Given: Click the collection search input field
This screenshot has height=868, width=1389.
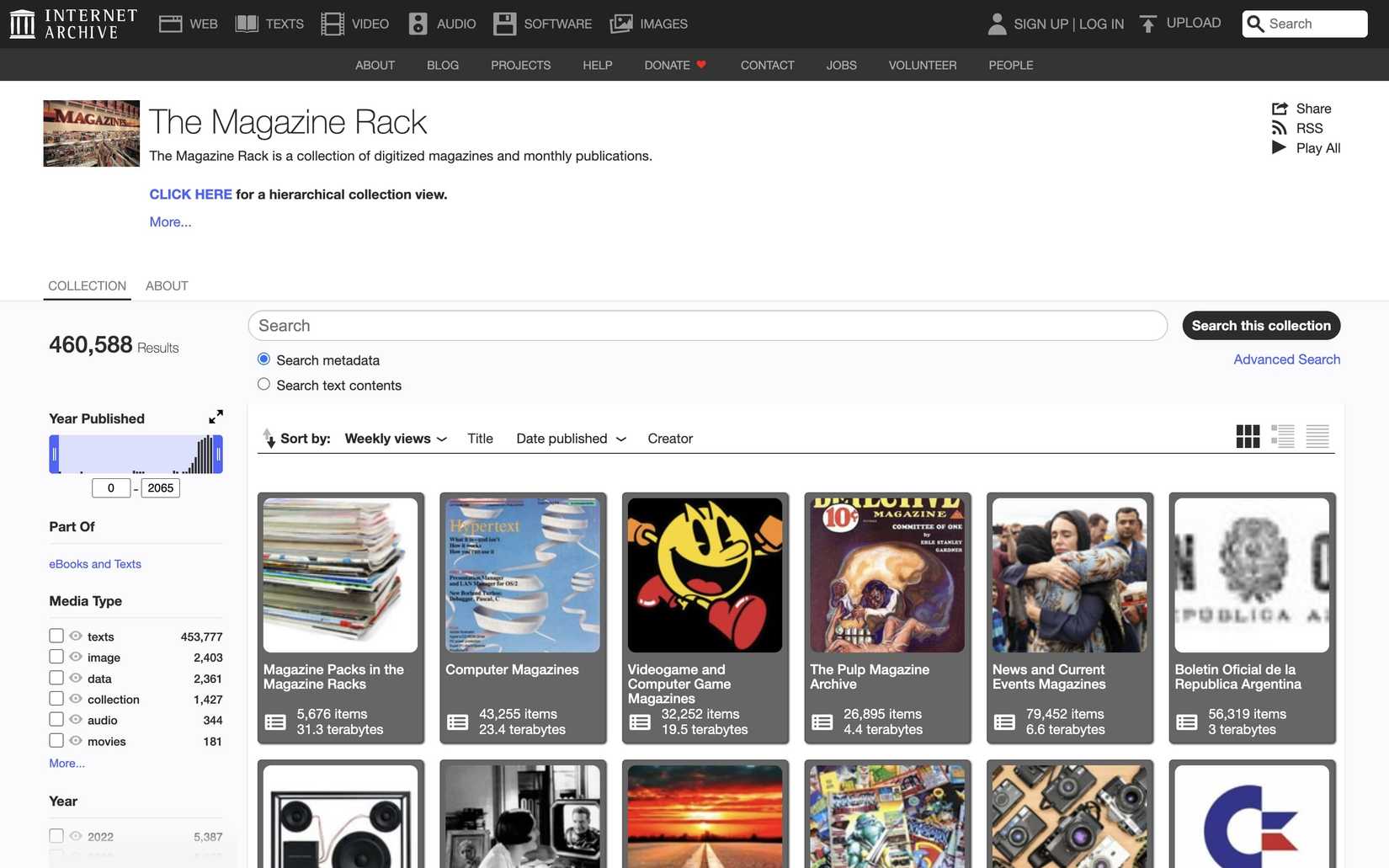Looking at the screenshot, I should (x=707, y=326).
